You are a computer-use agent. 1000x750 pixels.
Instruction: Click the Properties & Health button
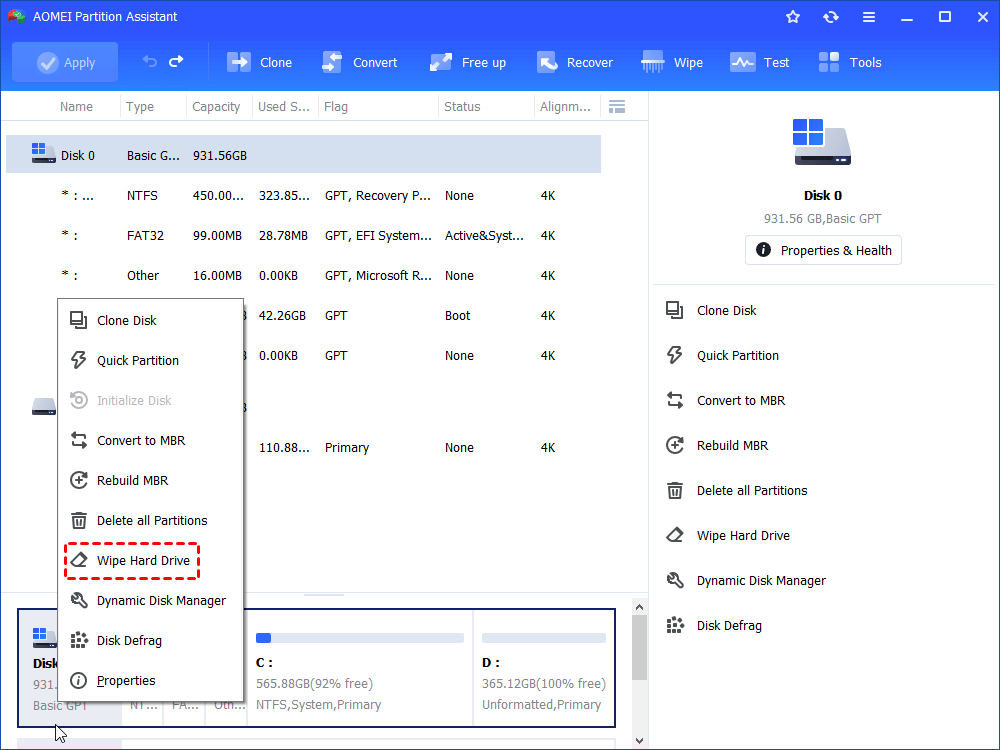823,250
